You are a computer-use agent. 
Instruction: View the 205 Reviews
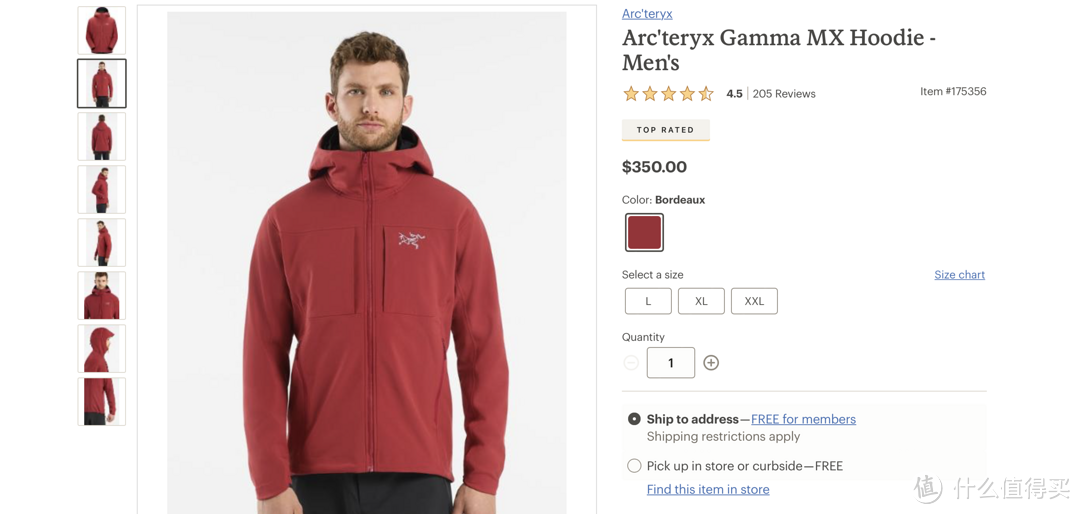point(784,94)
